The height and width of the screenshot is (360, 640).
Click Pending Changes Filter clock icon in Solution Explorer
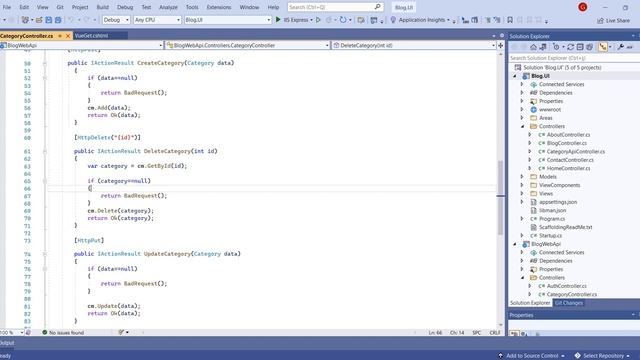tap(556, 47)
